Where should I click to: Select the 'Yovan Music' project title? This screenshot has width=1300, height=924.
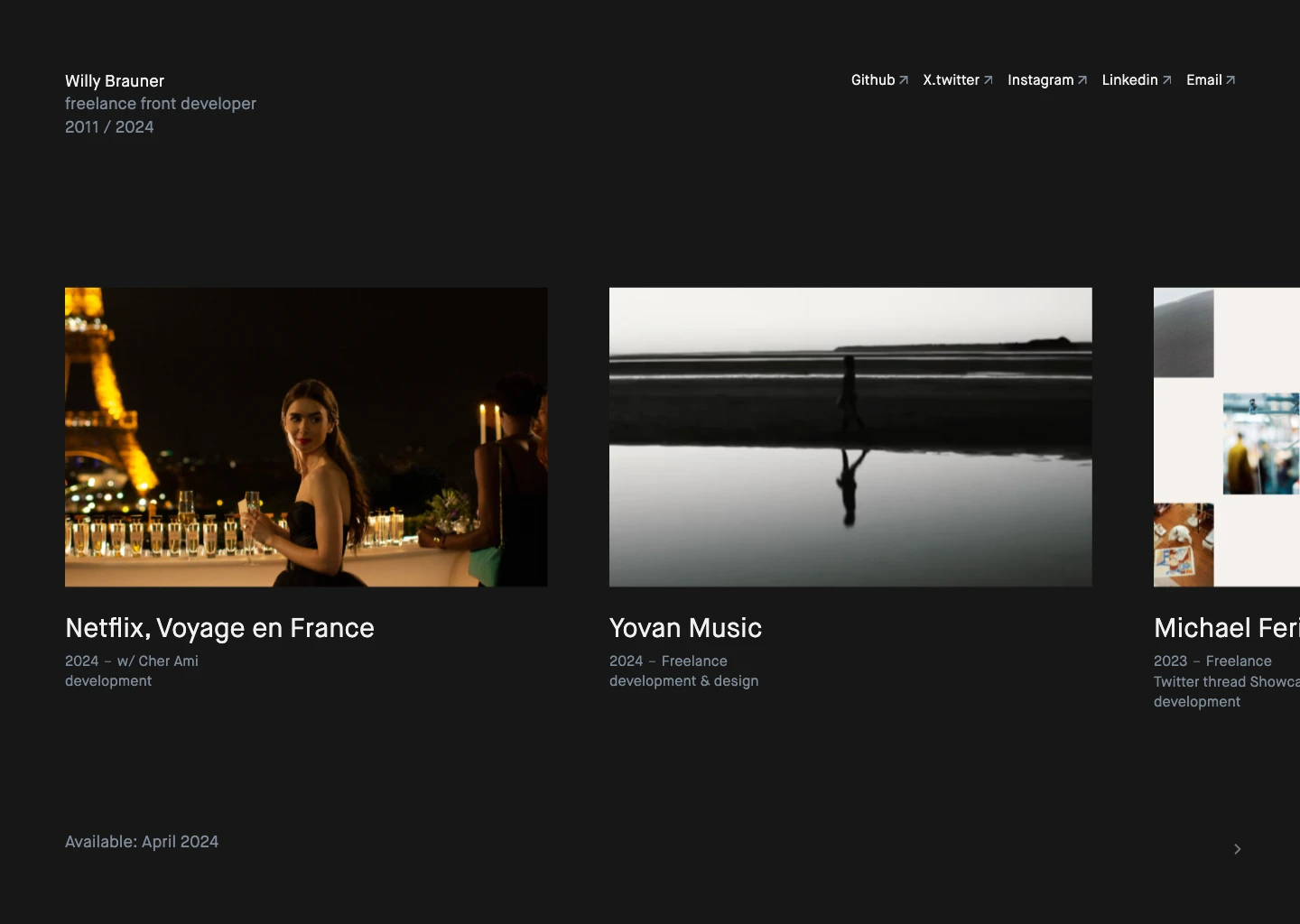tap(685, 628)
